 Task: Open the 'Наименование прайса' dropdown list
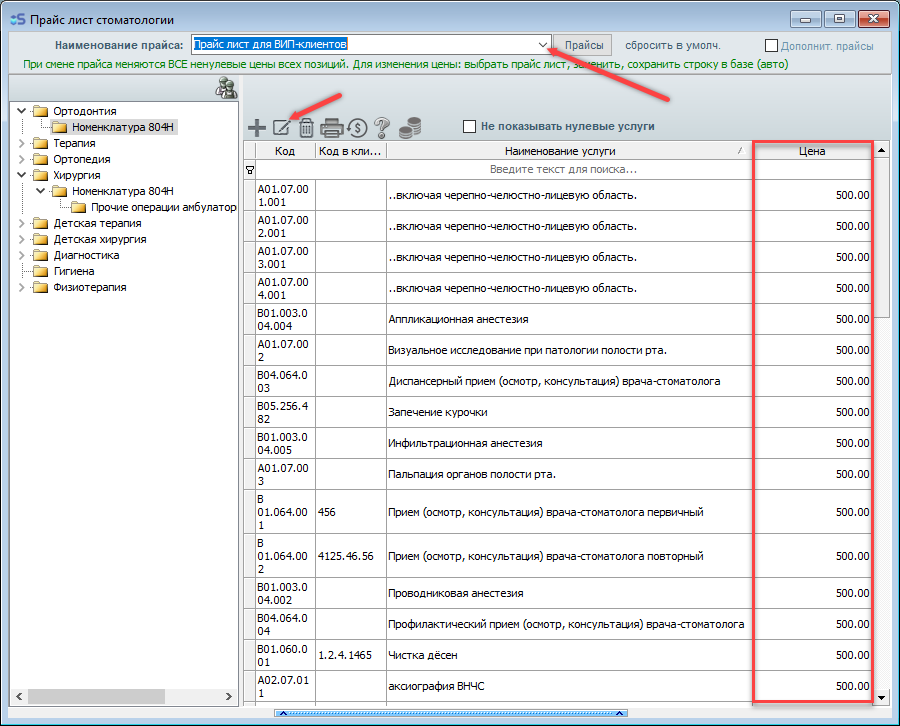tap(544, 45)
